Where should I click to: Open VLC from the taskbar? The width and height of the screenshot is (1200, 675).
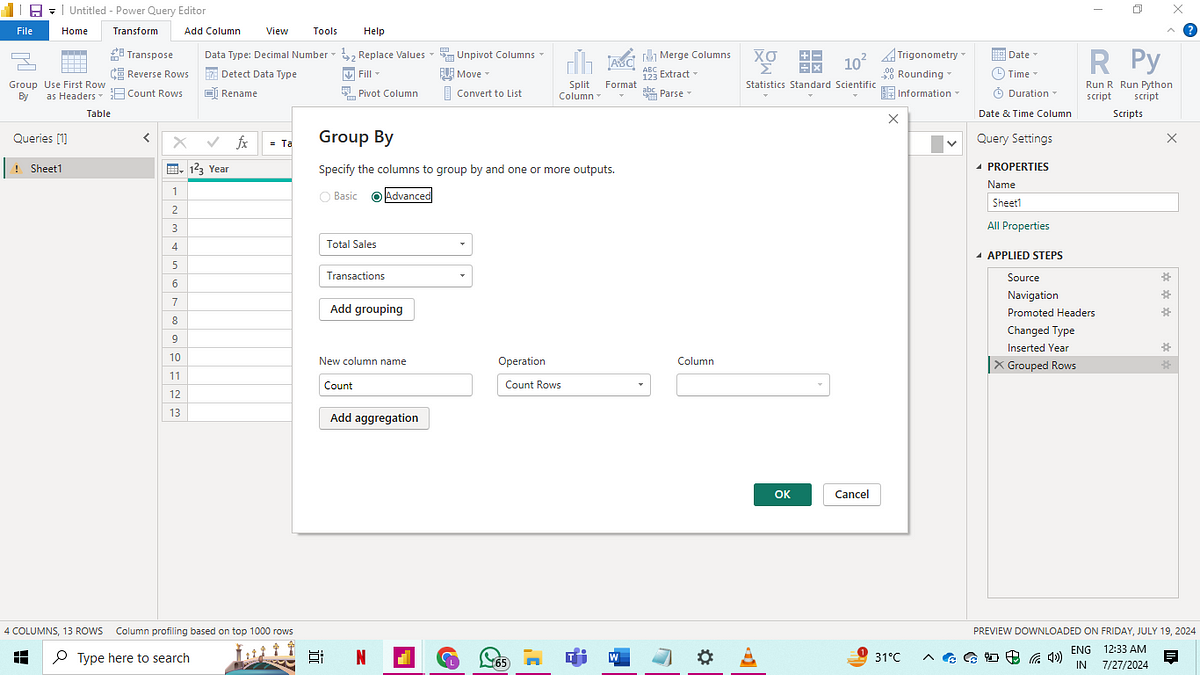pyautogui.click(x=747, y=657)
